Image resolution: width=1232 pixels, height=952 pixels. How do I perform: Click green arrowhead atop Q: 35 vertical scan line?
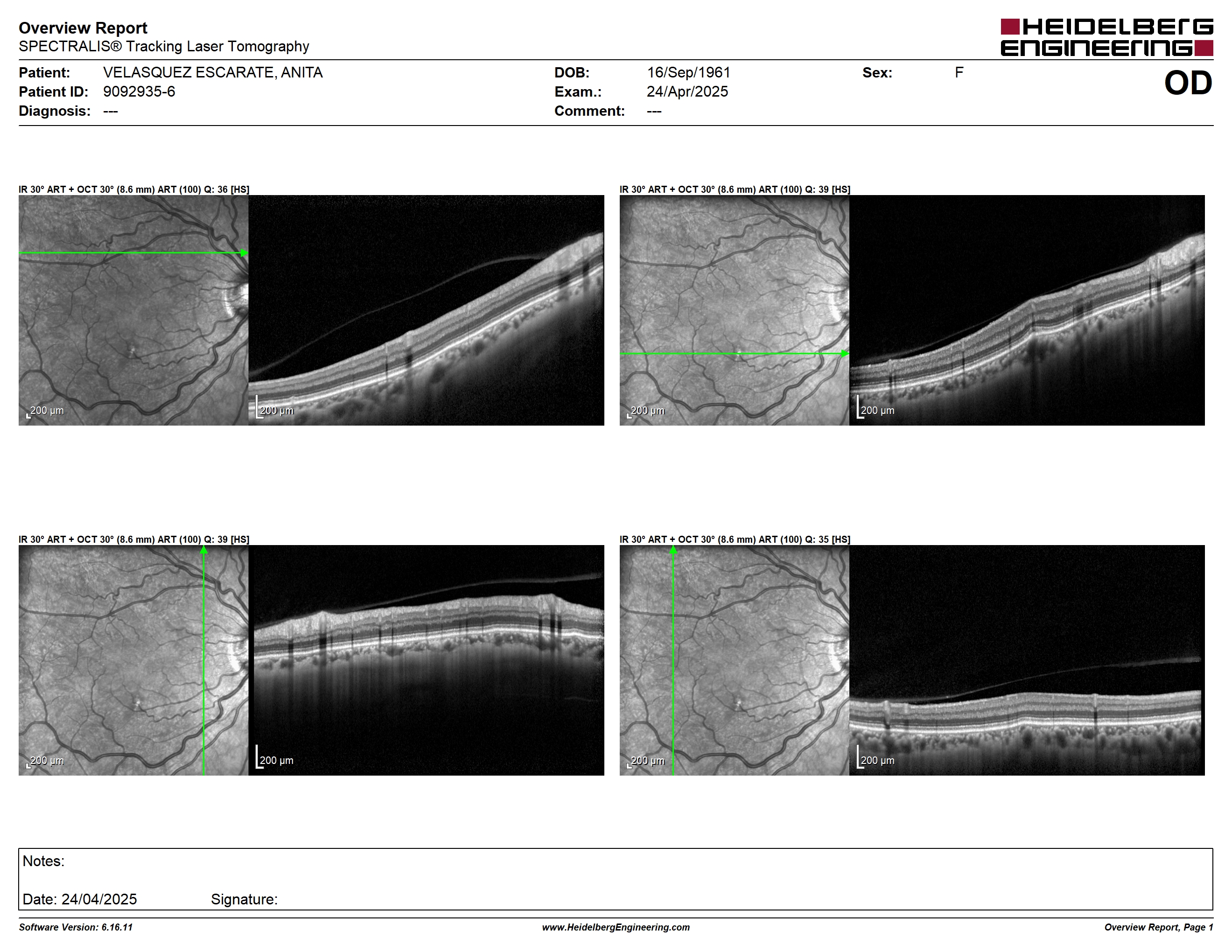(x=673, y=550)
